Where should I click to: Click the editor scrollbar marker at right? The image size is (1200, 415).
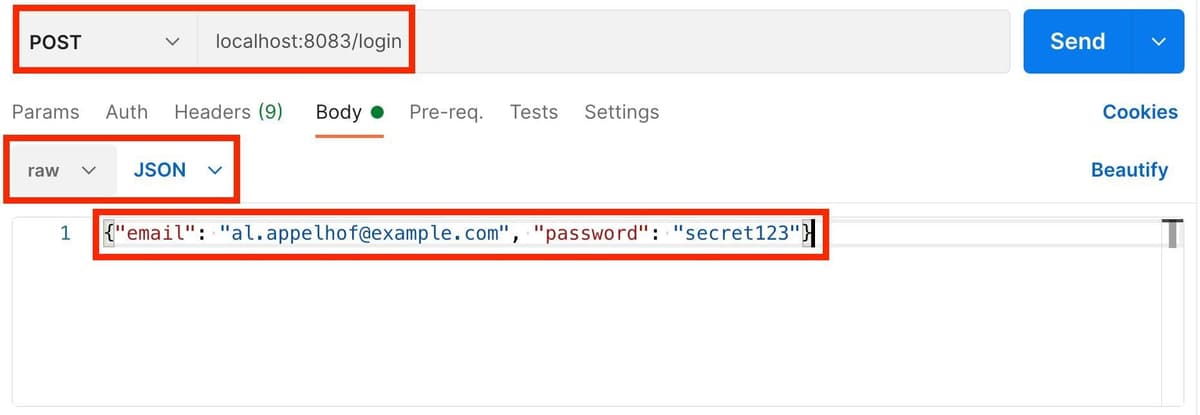(1174, 233)
